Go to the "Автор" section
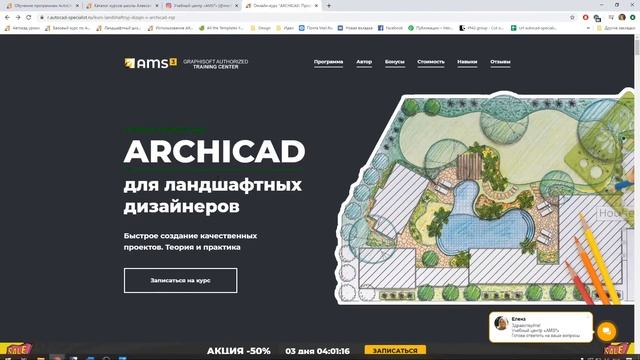The image size is (640, 360). (364, 62)
